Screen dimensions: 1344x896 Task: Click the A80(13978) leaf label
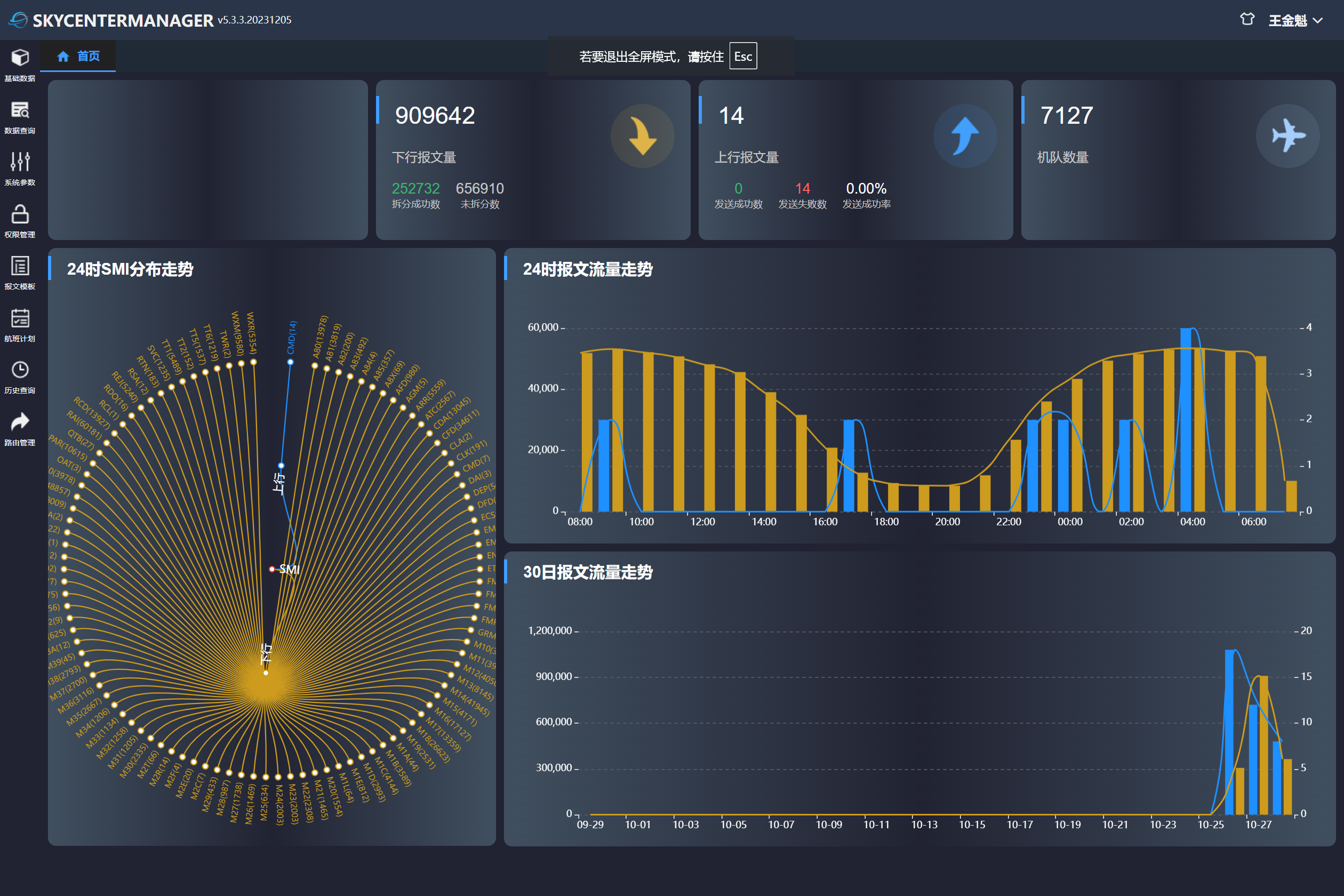pos(320,337)
